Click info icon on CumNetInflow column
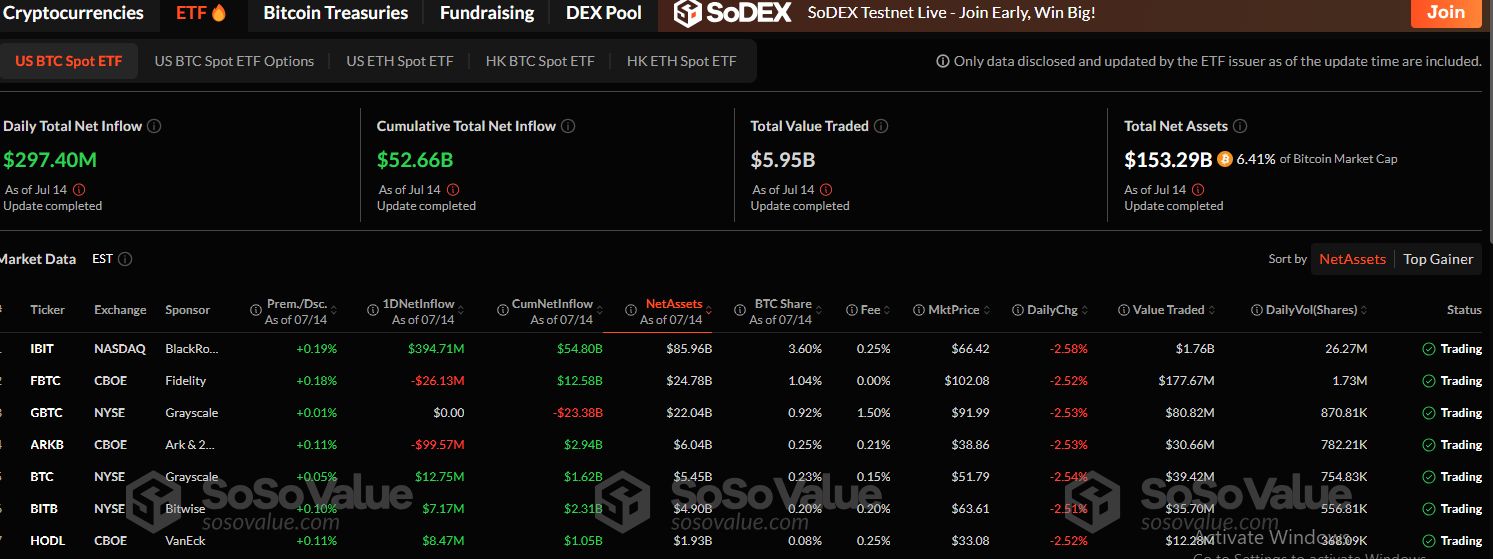 click(502, 311)
